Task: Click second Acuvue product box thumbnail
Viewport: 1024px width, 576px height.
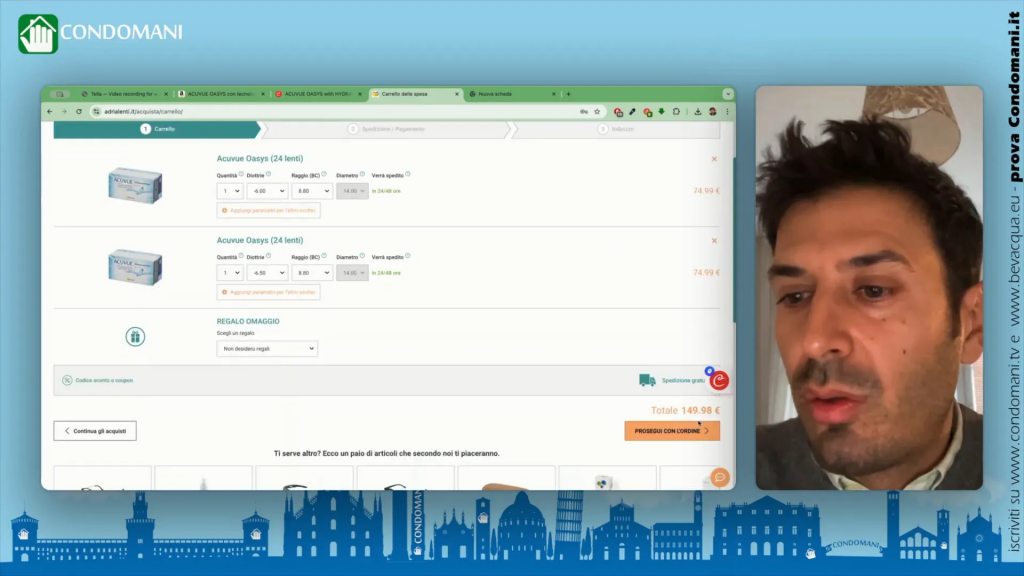Action: coord(135,268)
